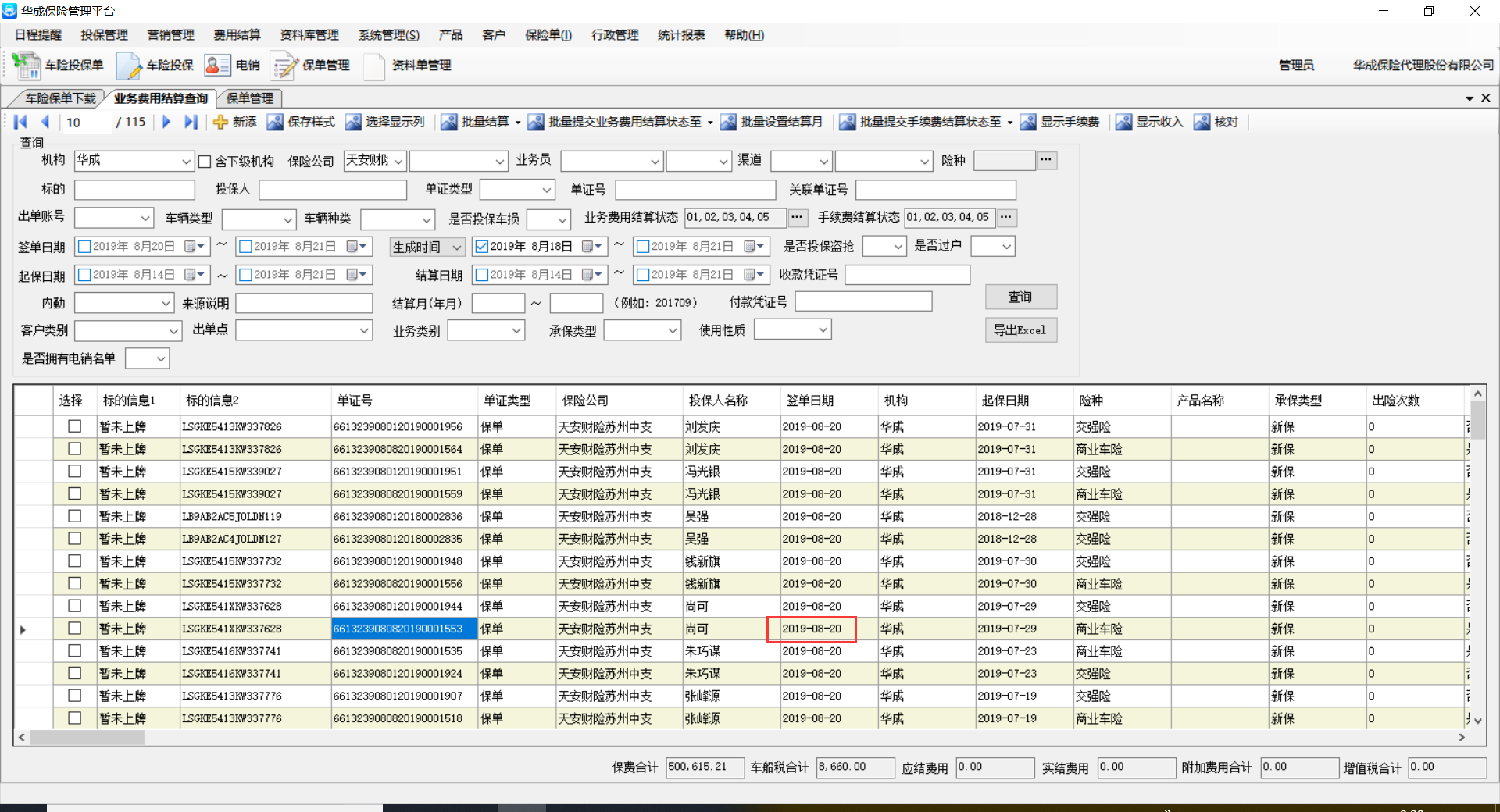Switch to the 车险保单下载 tab
This screenshot has width=1500, height=812.
tap(60, 98)
